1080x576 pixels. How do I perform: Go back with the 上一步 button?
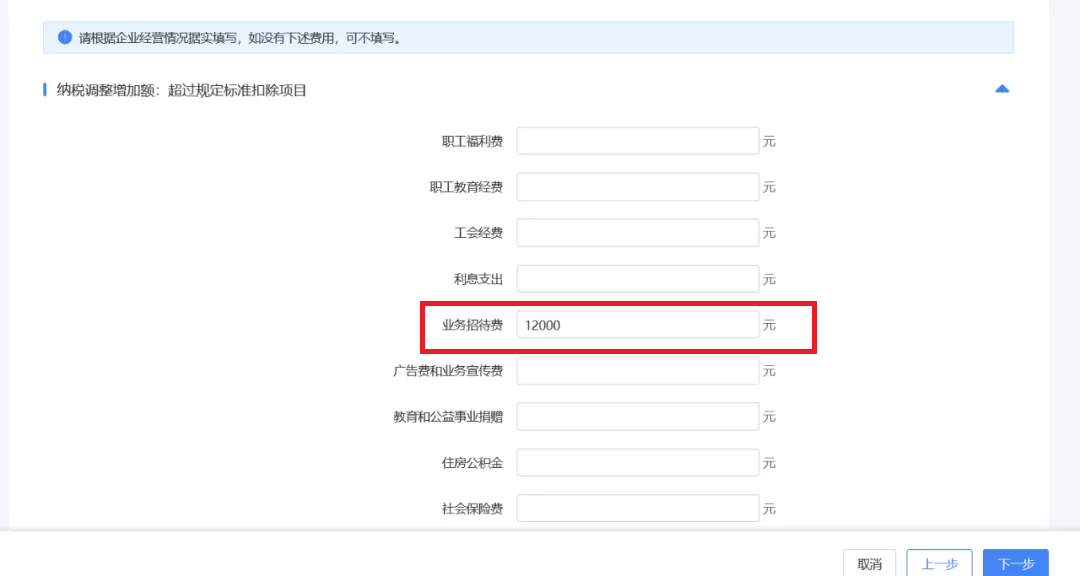(x=939, y=564)
